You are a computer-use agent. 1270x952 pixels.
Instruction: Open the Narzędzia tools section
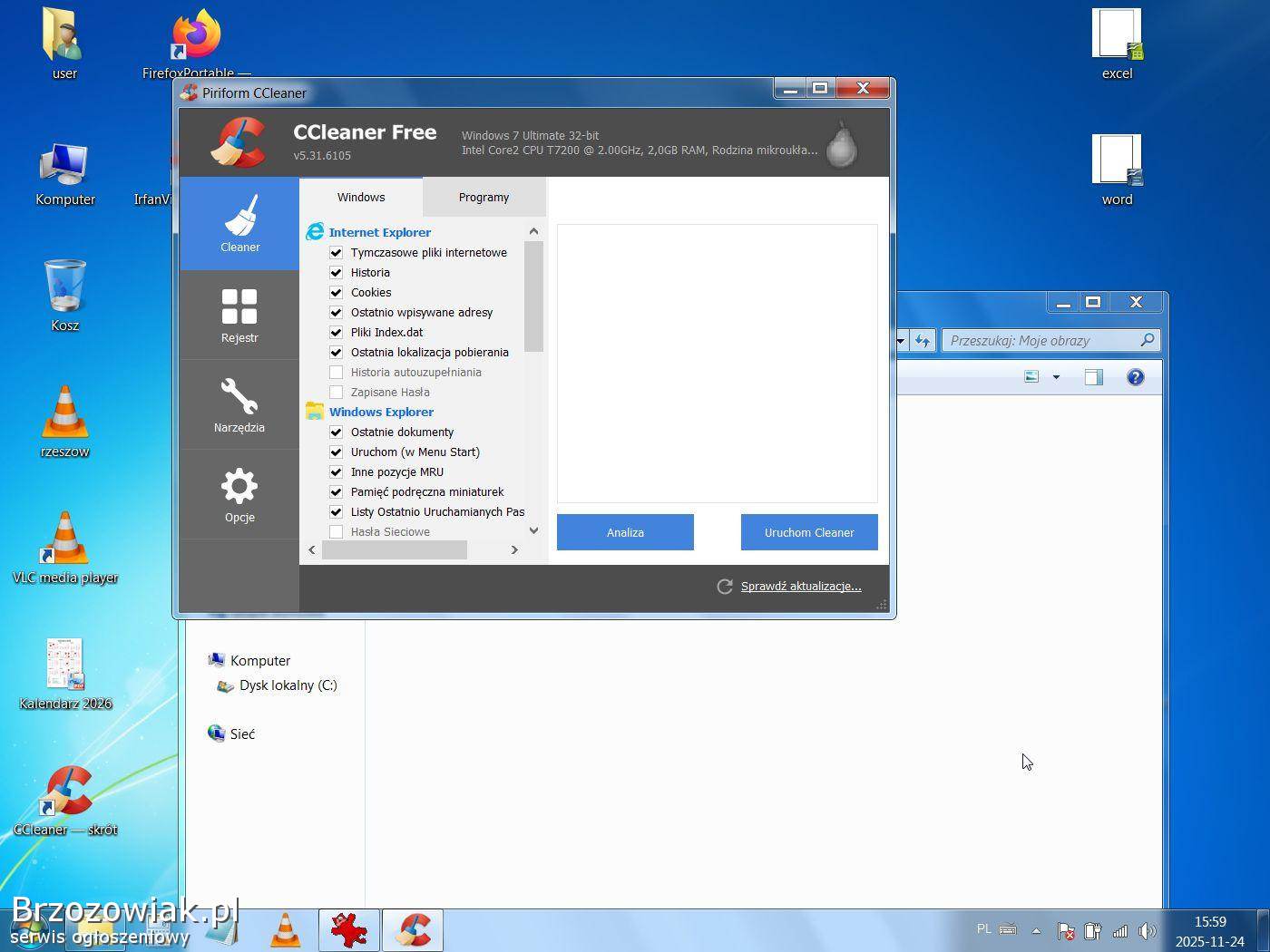[x=239, y=404]
